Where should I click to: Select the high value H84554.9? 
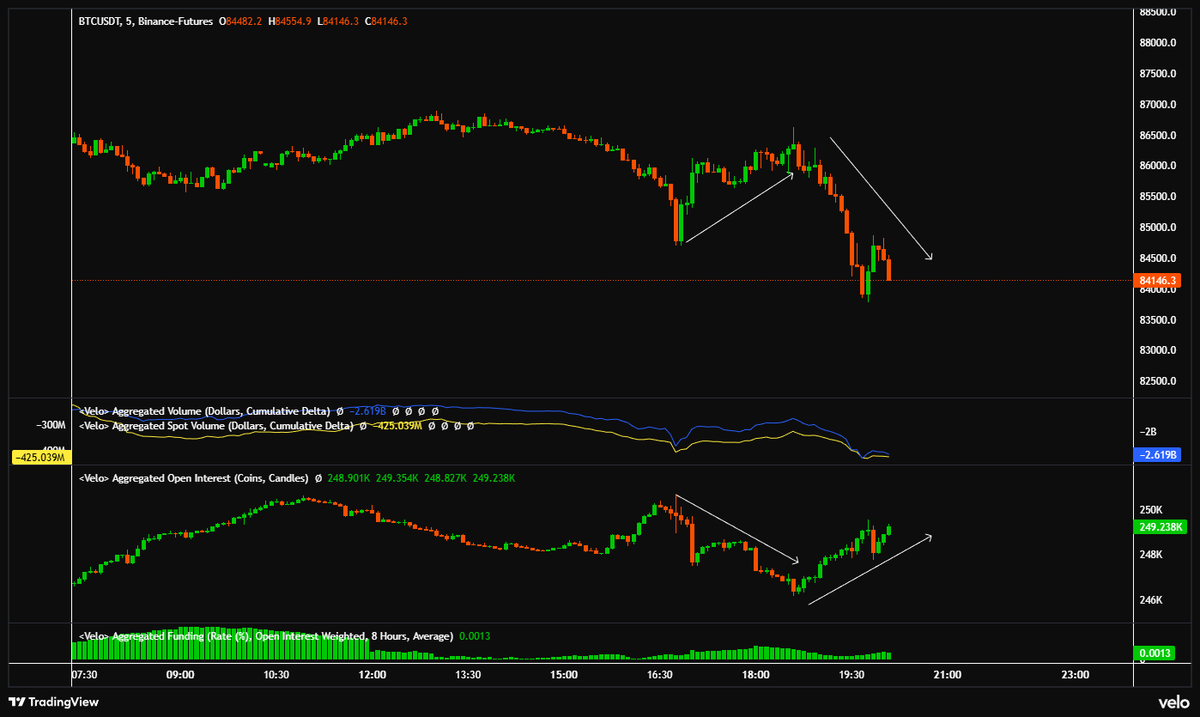[291, 20]
